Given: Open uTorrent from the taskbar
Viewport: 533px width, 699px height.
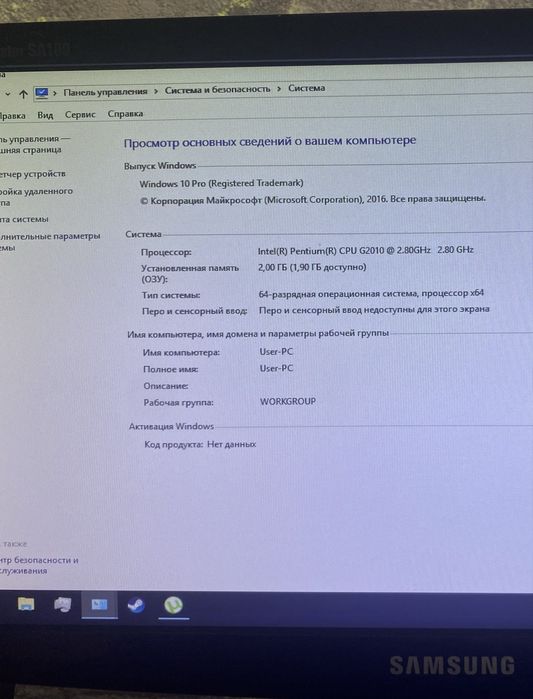Looking at the screenshot, I should pyautogui.click(x=173, y=605).
